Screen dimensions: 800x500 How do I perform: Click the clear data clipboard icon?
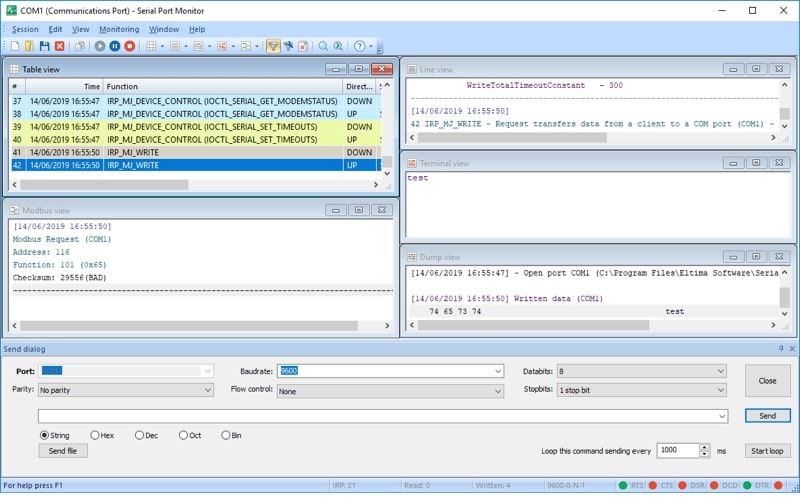pyautogui.click(x=303, y=46)
